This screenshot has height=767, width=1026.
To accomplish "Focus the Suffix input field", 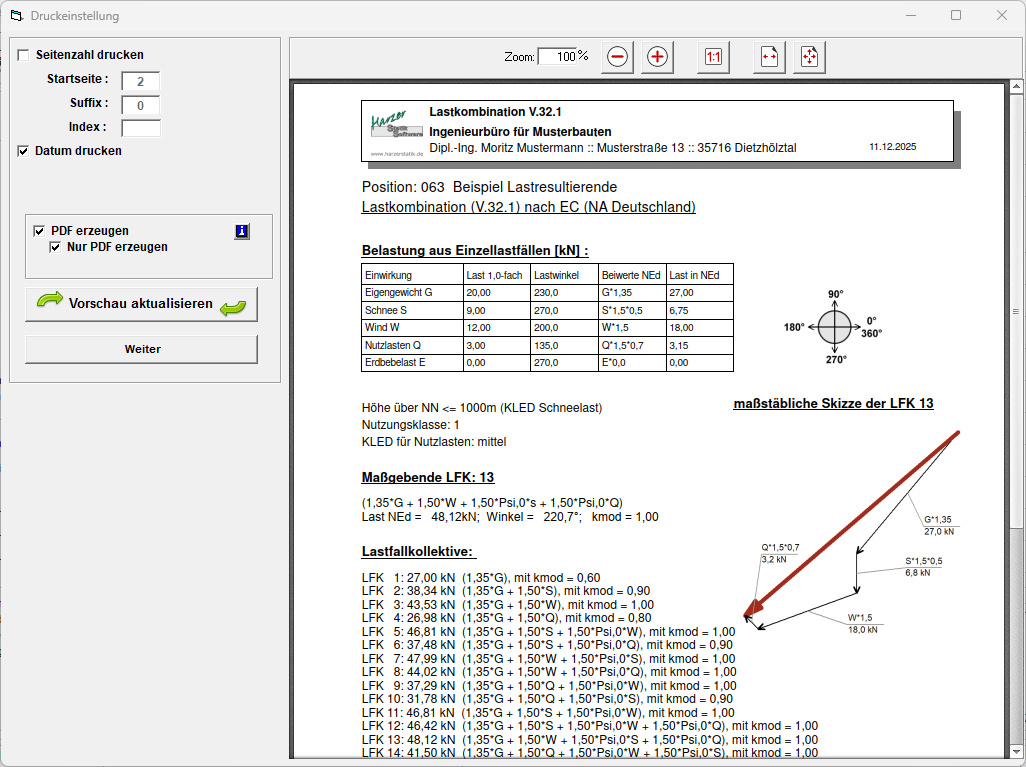I will coord(141,105).
